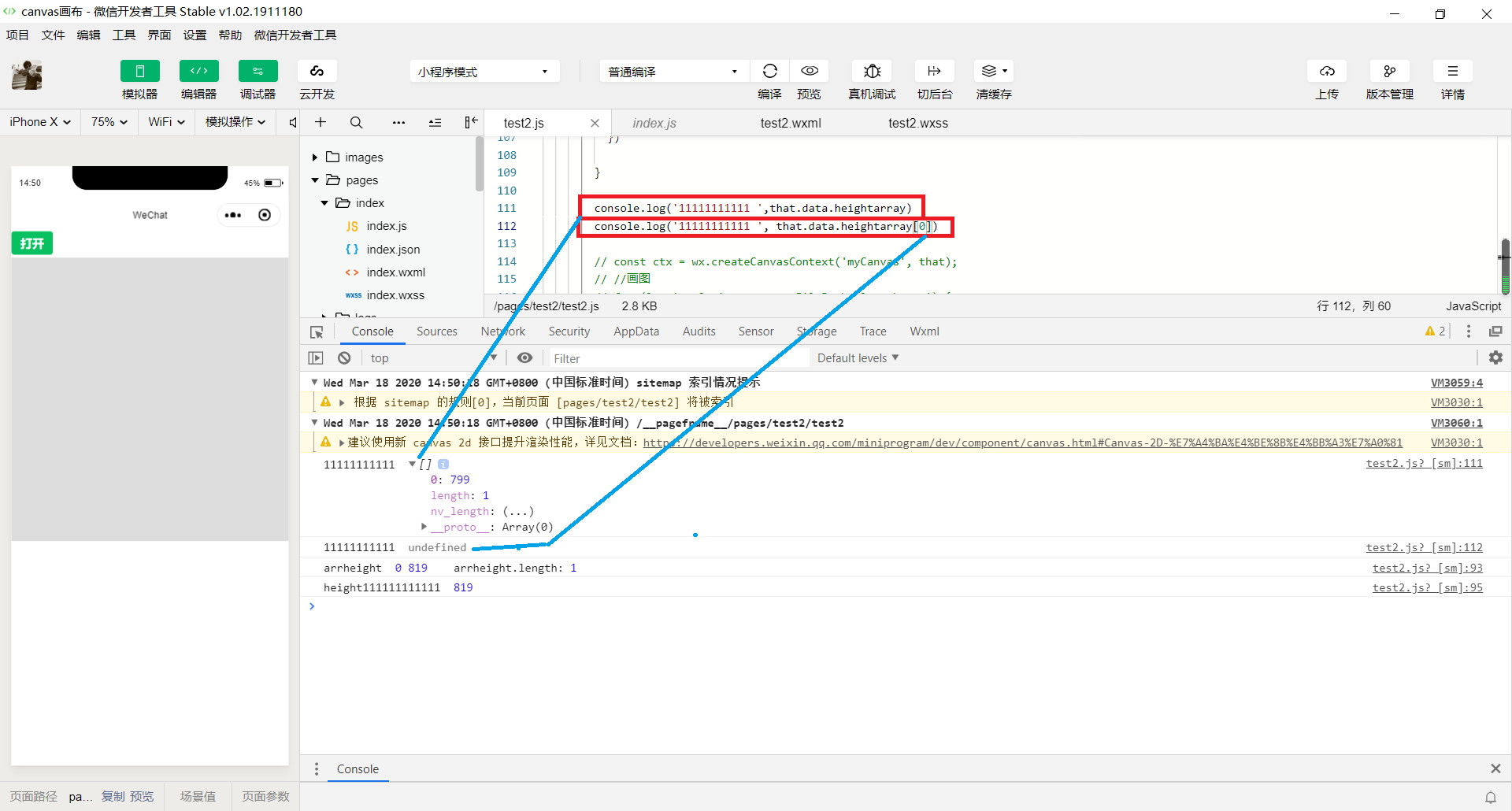Viewport: 1512px width, 811px height.
Task: Expand the __proto__ Array entry
Action: tap(424, 527)
